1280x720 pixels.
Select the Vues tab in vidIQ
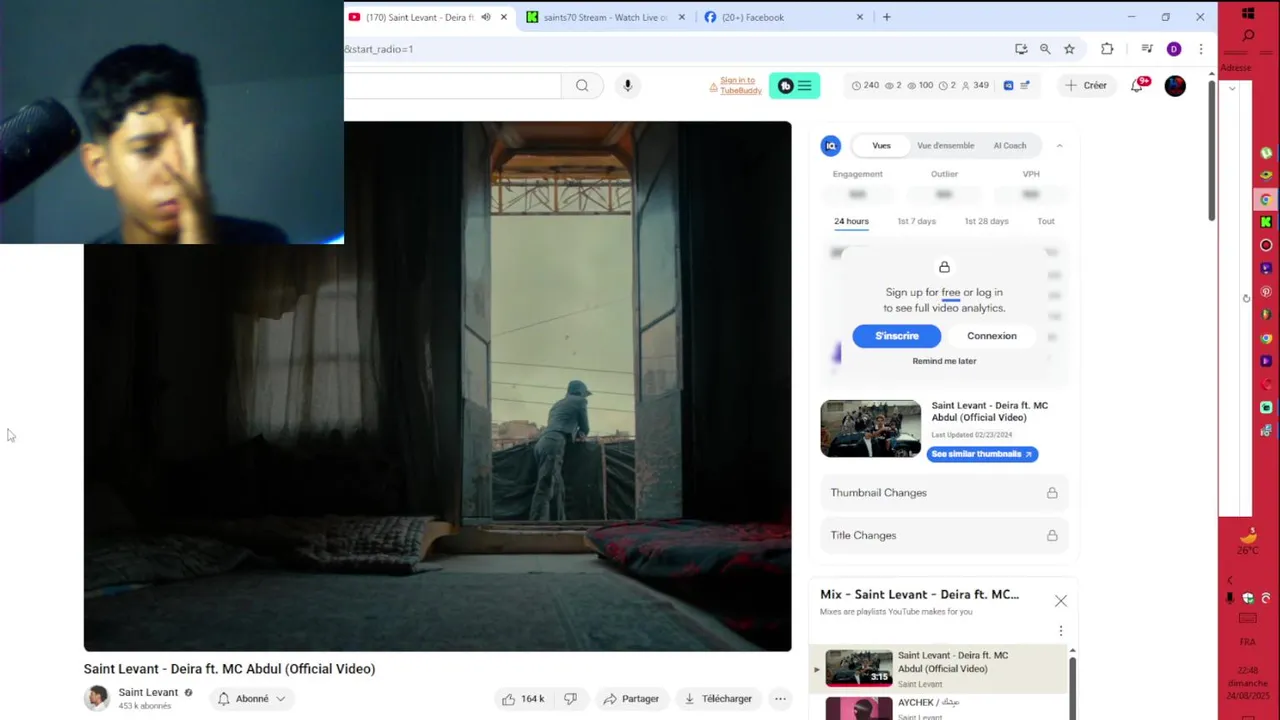click(x=881, y=146)
